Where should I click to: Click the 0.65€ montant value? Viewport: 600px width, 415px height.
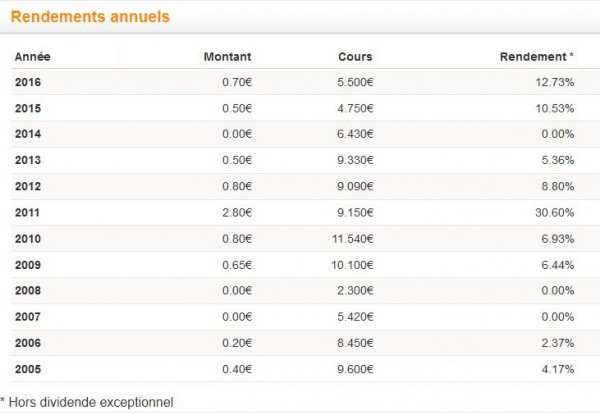[x=237, y=265]
